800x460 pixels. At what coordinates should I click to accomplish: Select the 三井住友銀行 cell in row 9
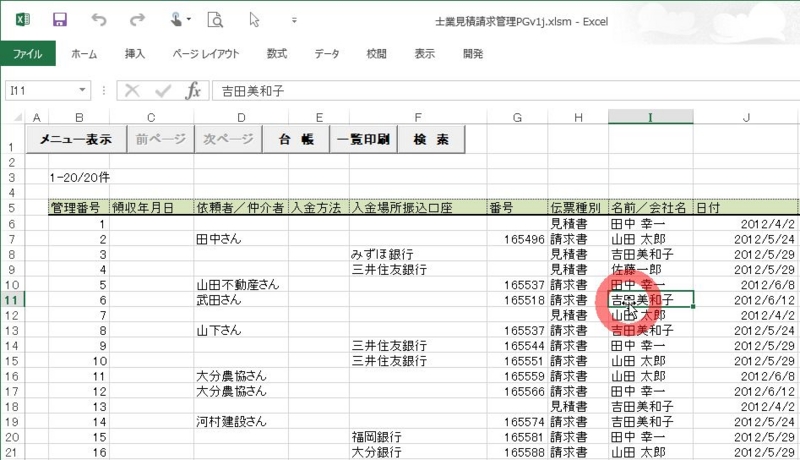coord(418,269)
